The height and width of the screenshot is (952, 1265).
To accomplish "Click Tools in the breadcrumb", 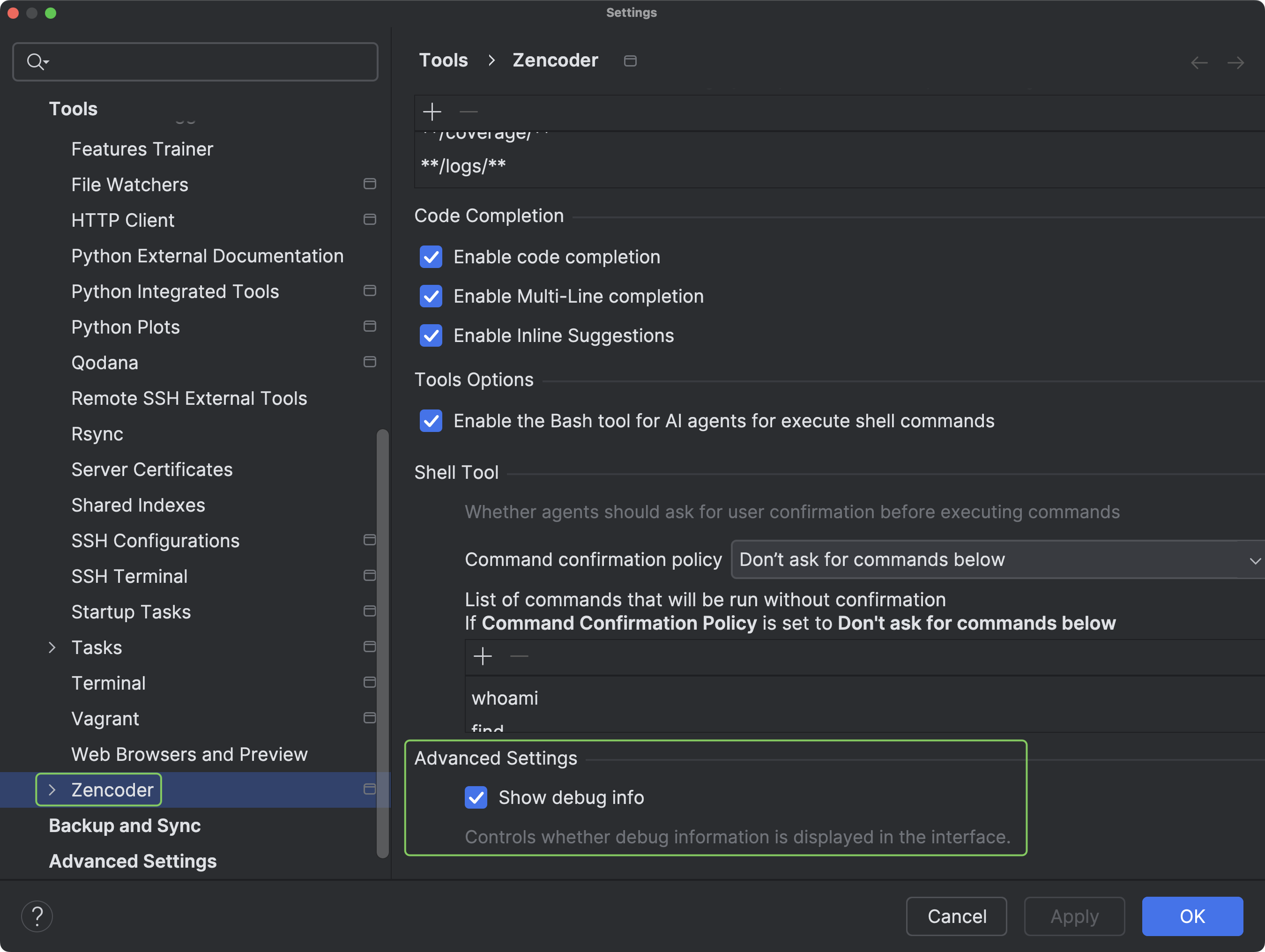I will tap(443, 60).
